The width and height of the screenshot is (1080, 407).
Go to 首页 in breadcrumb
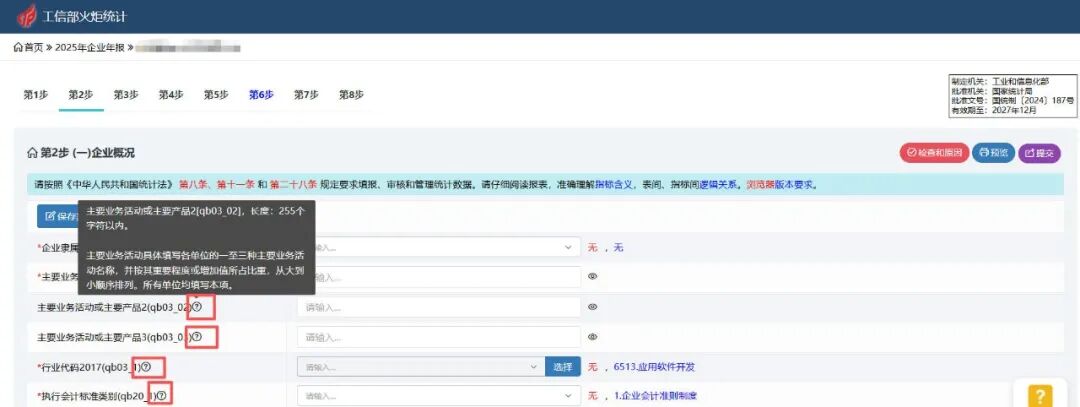pyautogui.click(x=28, y=48)
